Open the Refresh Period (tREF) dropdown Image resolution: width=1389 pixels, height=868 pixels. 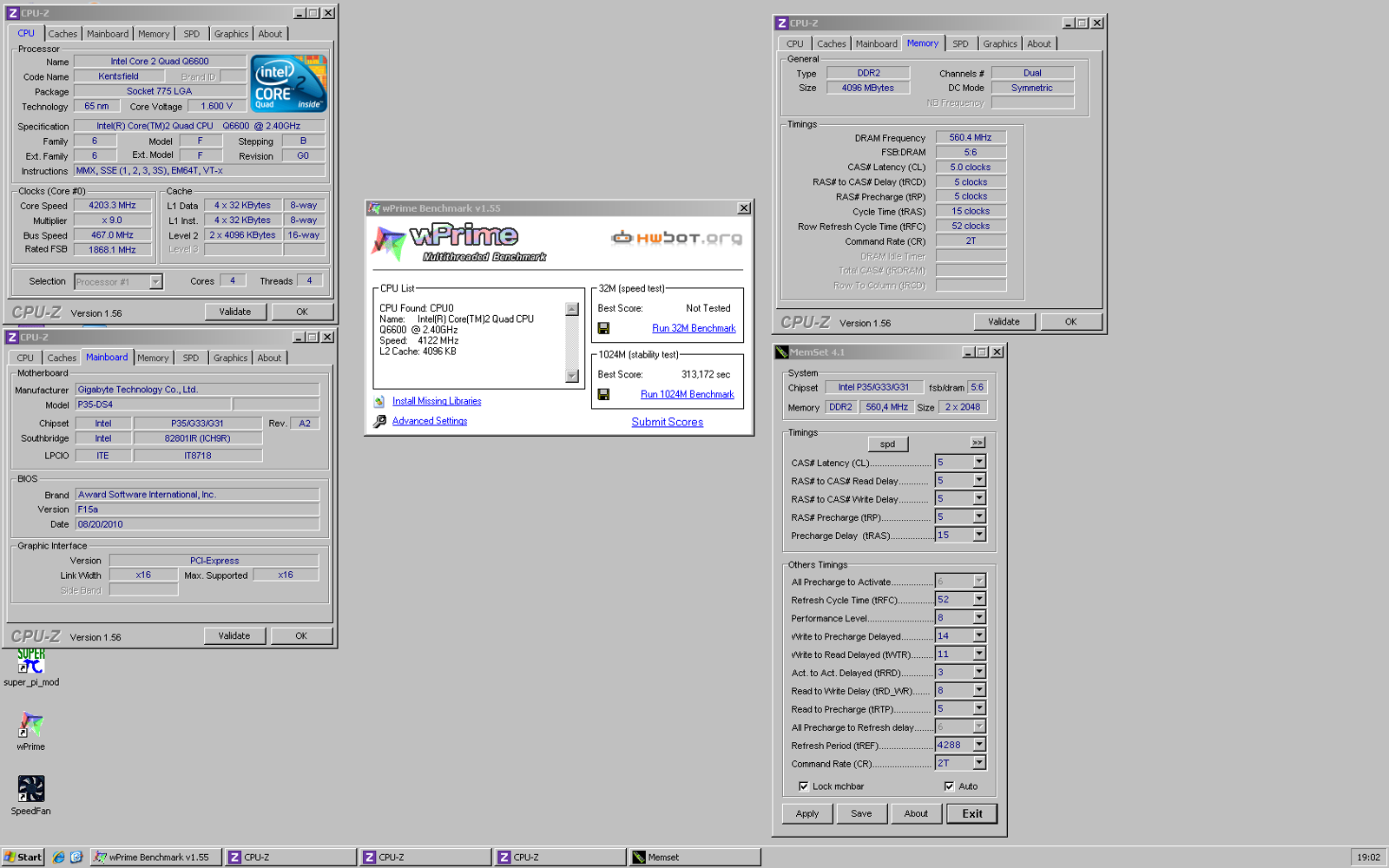(979, 745)
